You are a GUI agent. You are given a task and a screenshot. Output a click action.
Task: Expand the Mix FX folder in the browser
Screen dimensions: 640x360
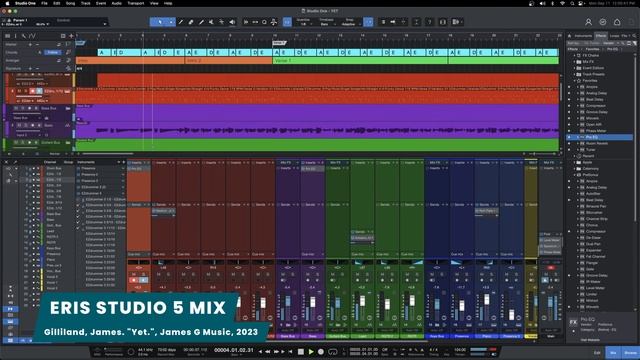coord(575,62)
